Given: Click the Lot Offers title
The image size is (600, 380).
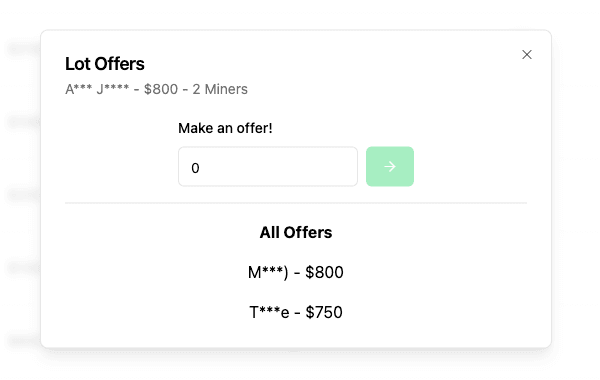Looking at the screenshot, I should click(105, 64).
